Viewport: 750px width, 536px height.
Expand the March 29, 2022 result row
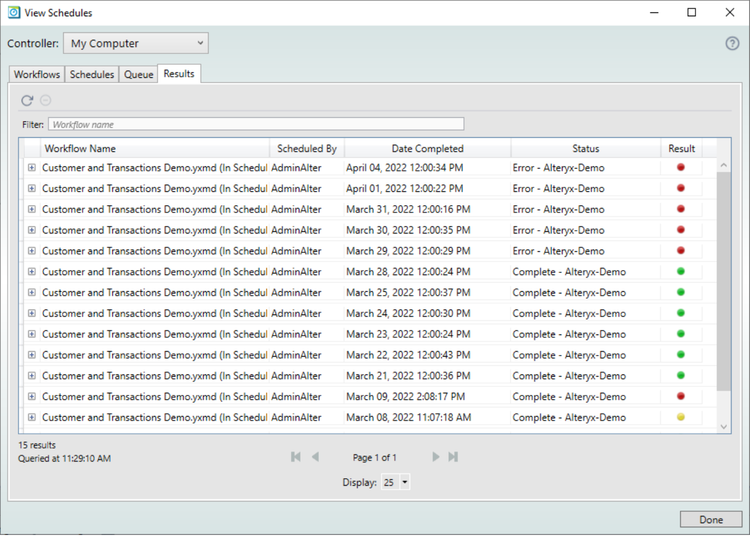pos(32,251)
